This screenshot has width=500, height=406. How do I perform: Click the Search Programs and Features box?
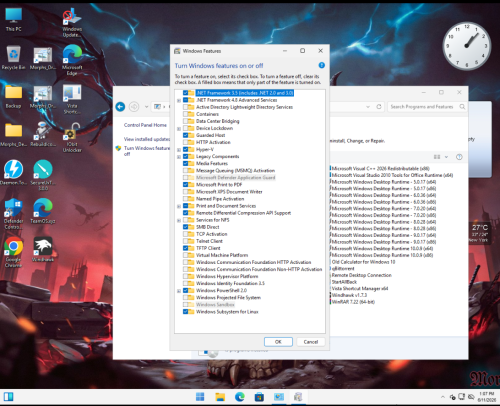pos(426,107)
